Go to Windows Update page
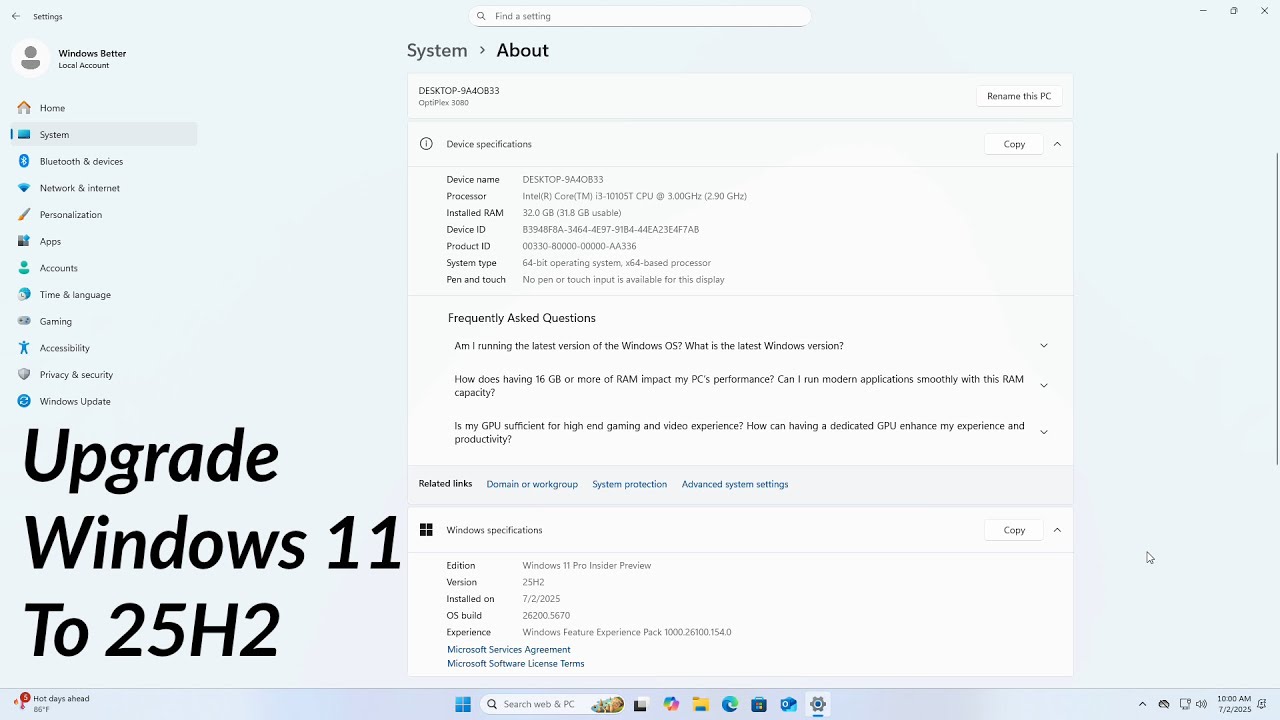This screenshot has height=720, width=1280. (104, 401)
